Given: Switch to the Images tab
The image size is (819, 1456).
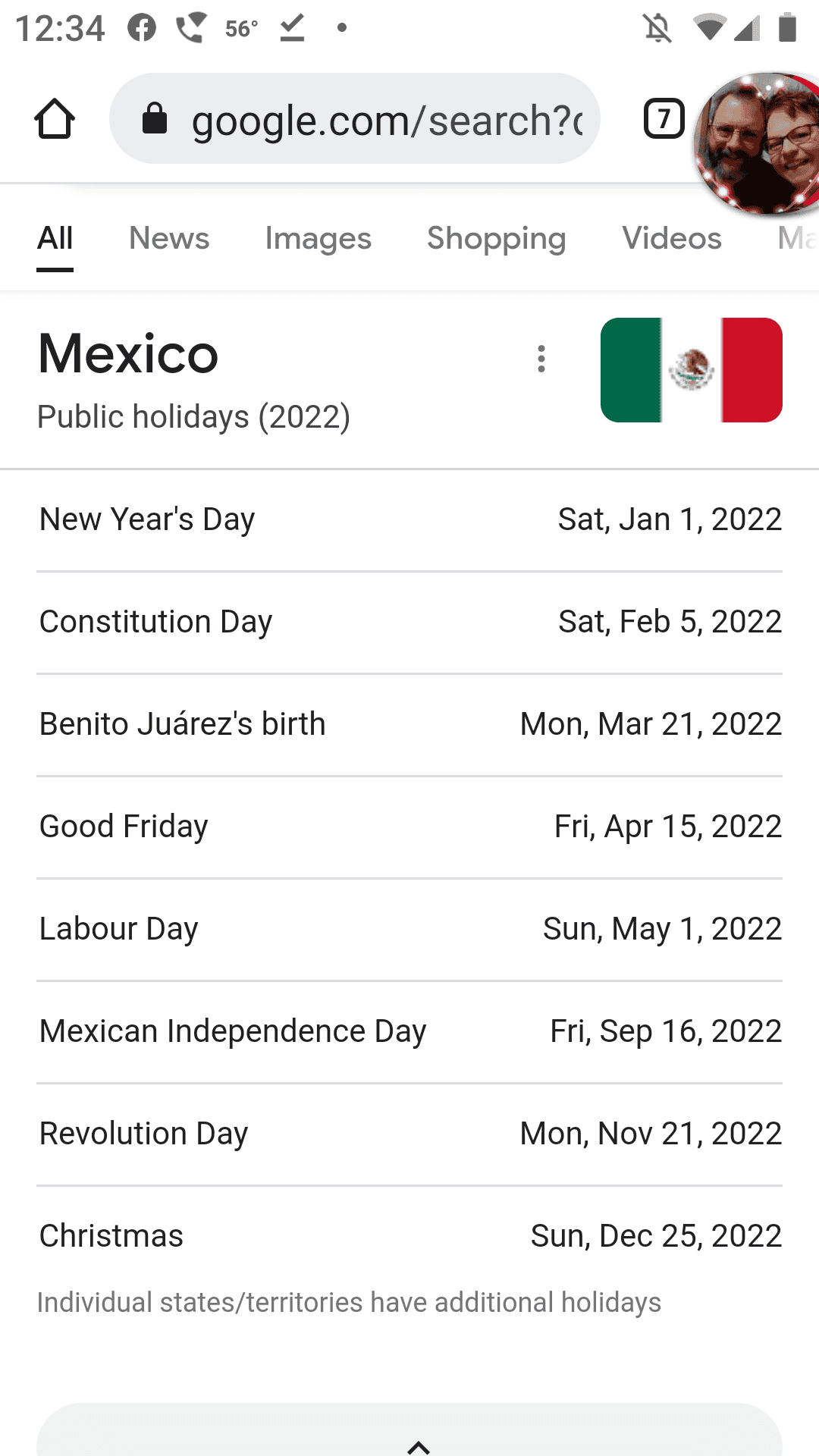Looking at the screenshot, I should click(x=318, y=238).
